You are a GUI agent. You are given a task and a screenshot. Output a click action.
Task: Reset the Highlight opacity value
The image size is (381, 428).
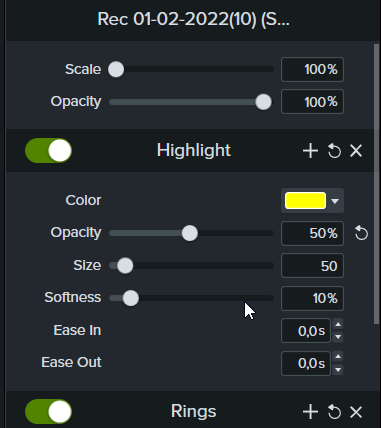[x=361, y=233]
